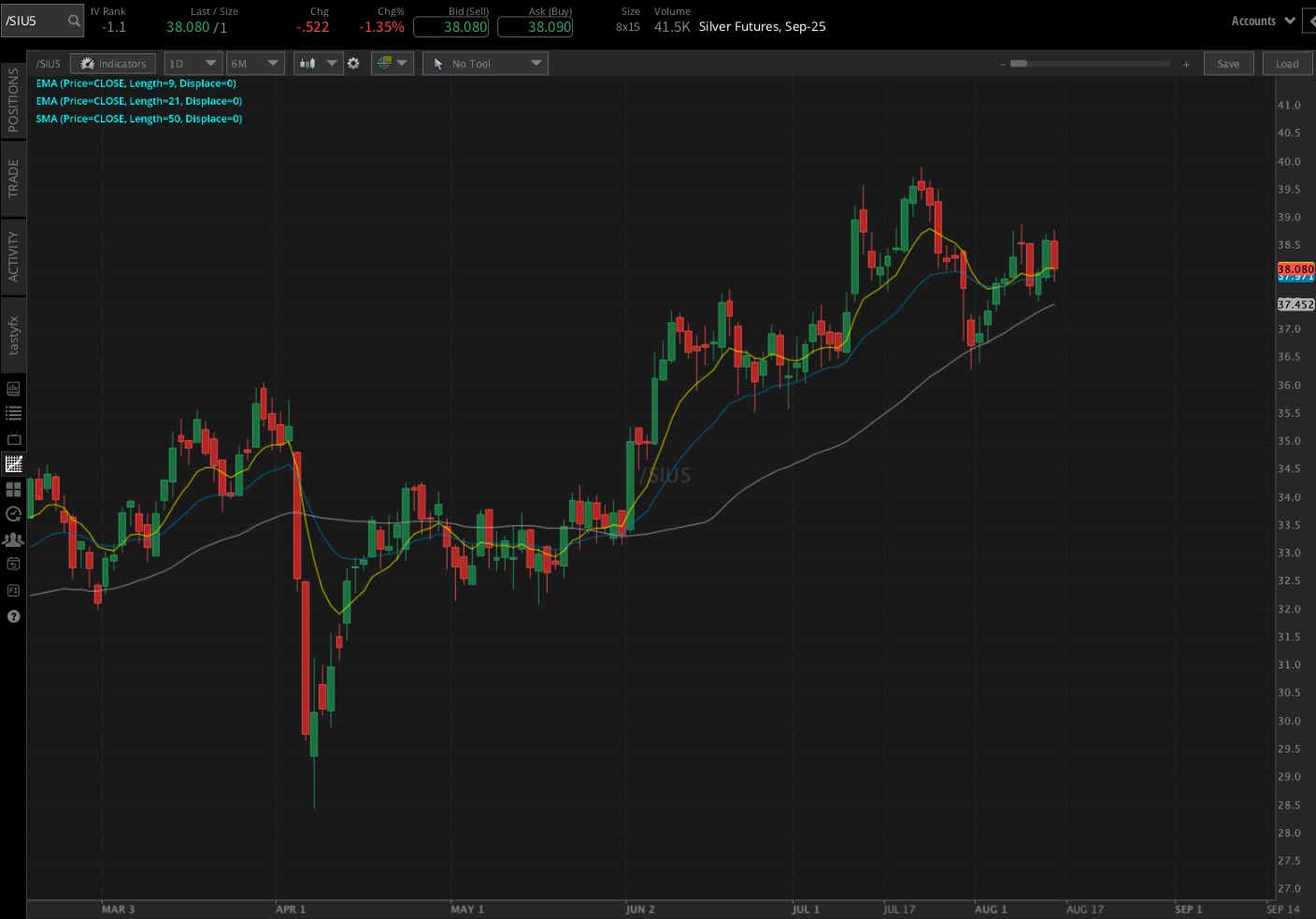Open the people group icon in sidebar
The image size is (1316, 919).
pyautogui.click(x=13, y=539)
